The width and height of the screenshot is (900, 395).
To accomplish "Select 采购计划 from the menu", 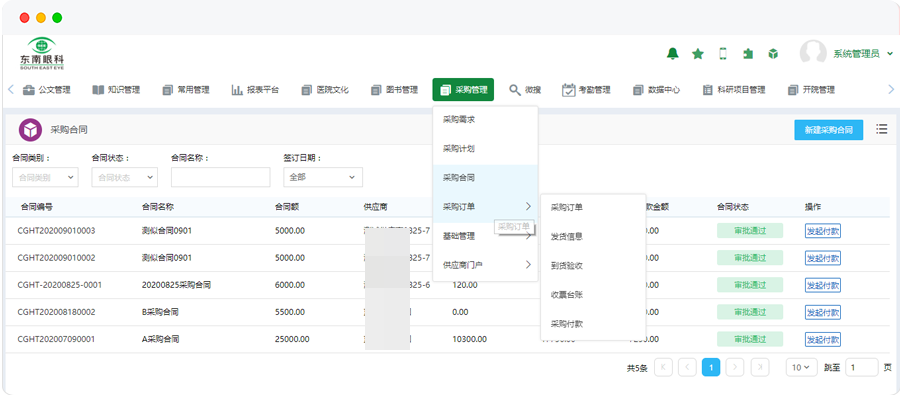I will click(x=485, y=149).
